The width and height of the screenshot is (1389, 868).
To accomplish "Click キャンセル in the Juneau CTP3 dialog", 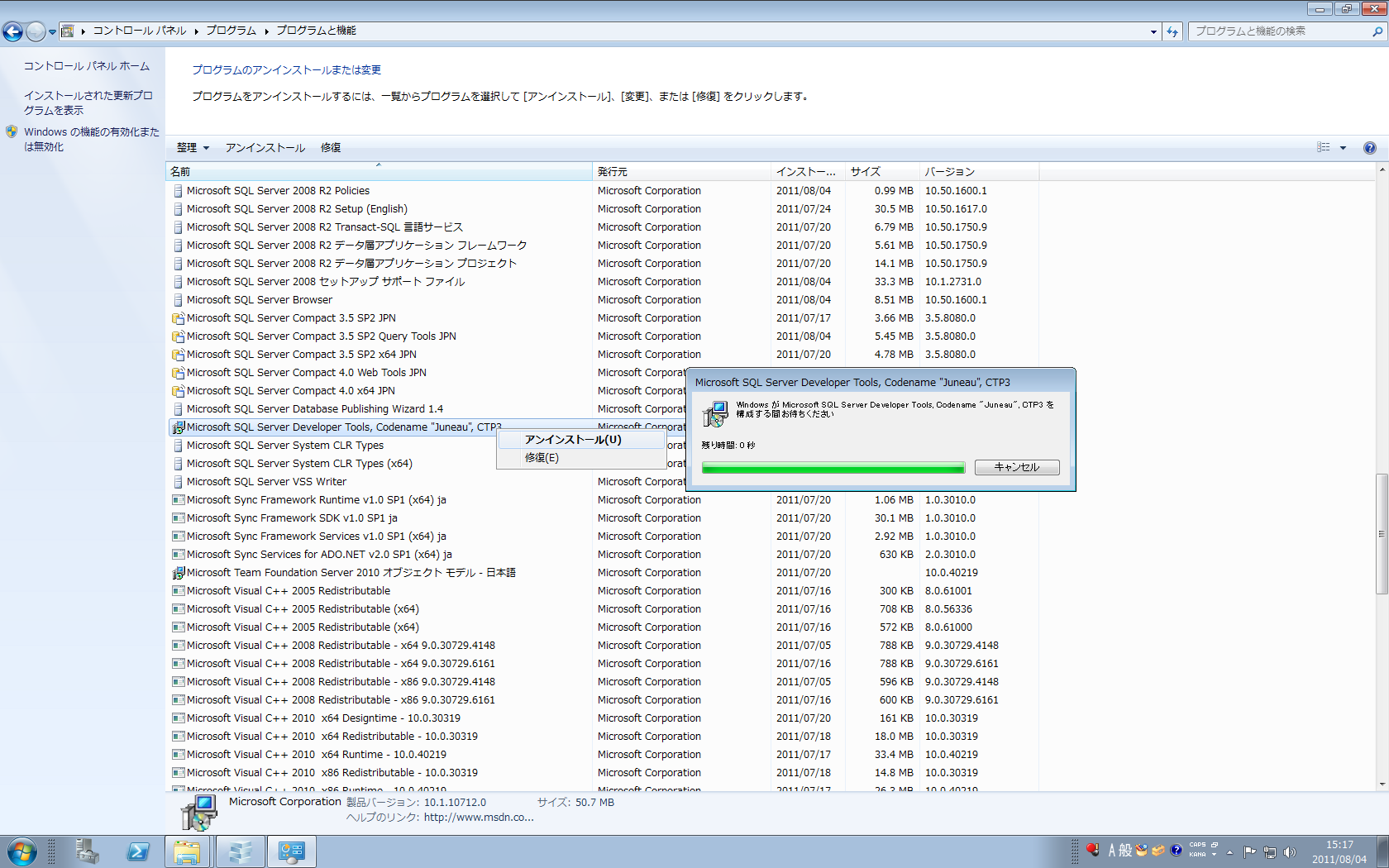I will coord(1017,467).
